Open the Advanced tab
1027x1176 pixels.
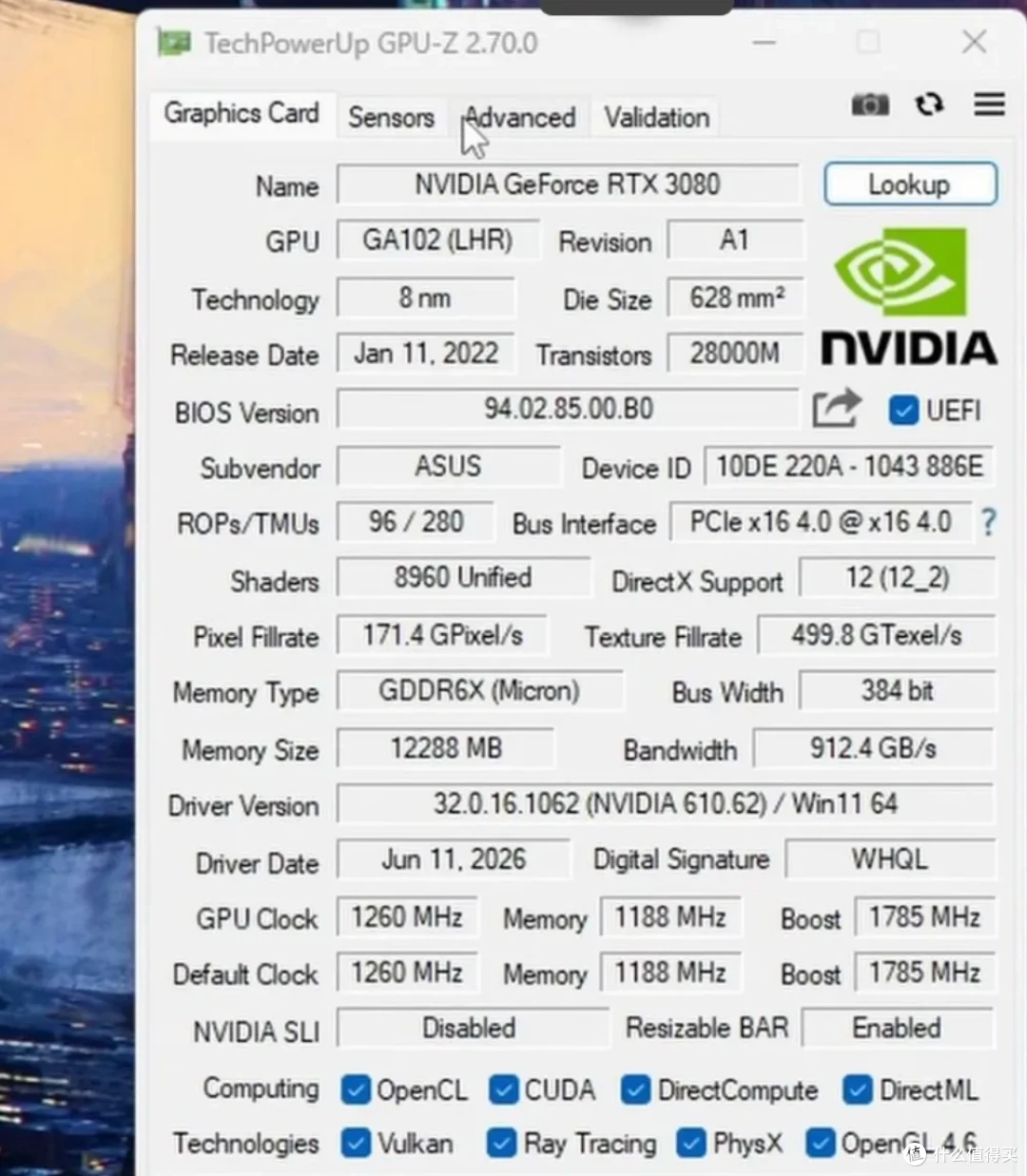tap(519, 118)
